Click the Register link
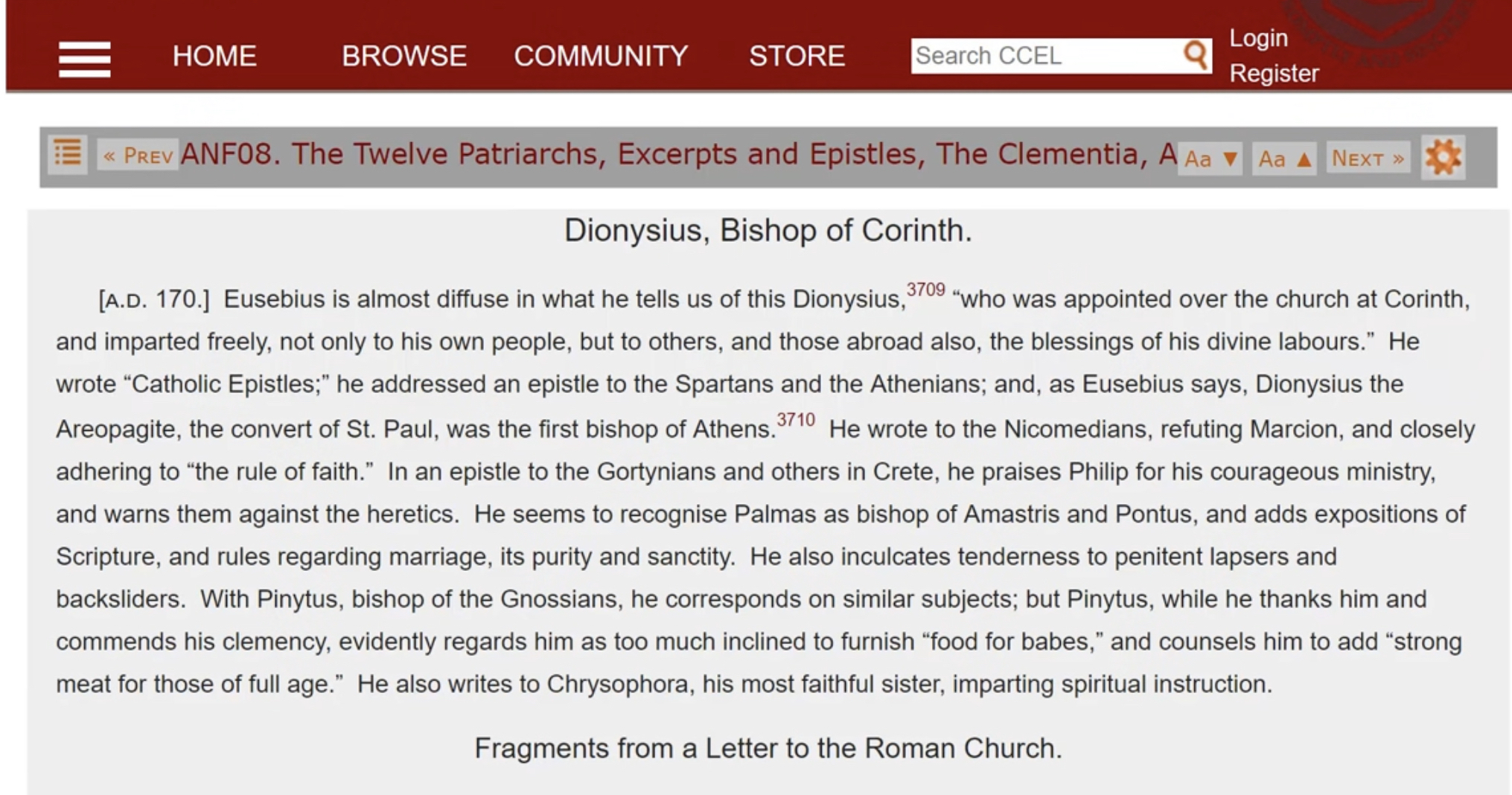 [1274, 73]
